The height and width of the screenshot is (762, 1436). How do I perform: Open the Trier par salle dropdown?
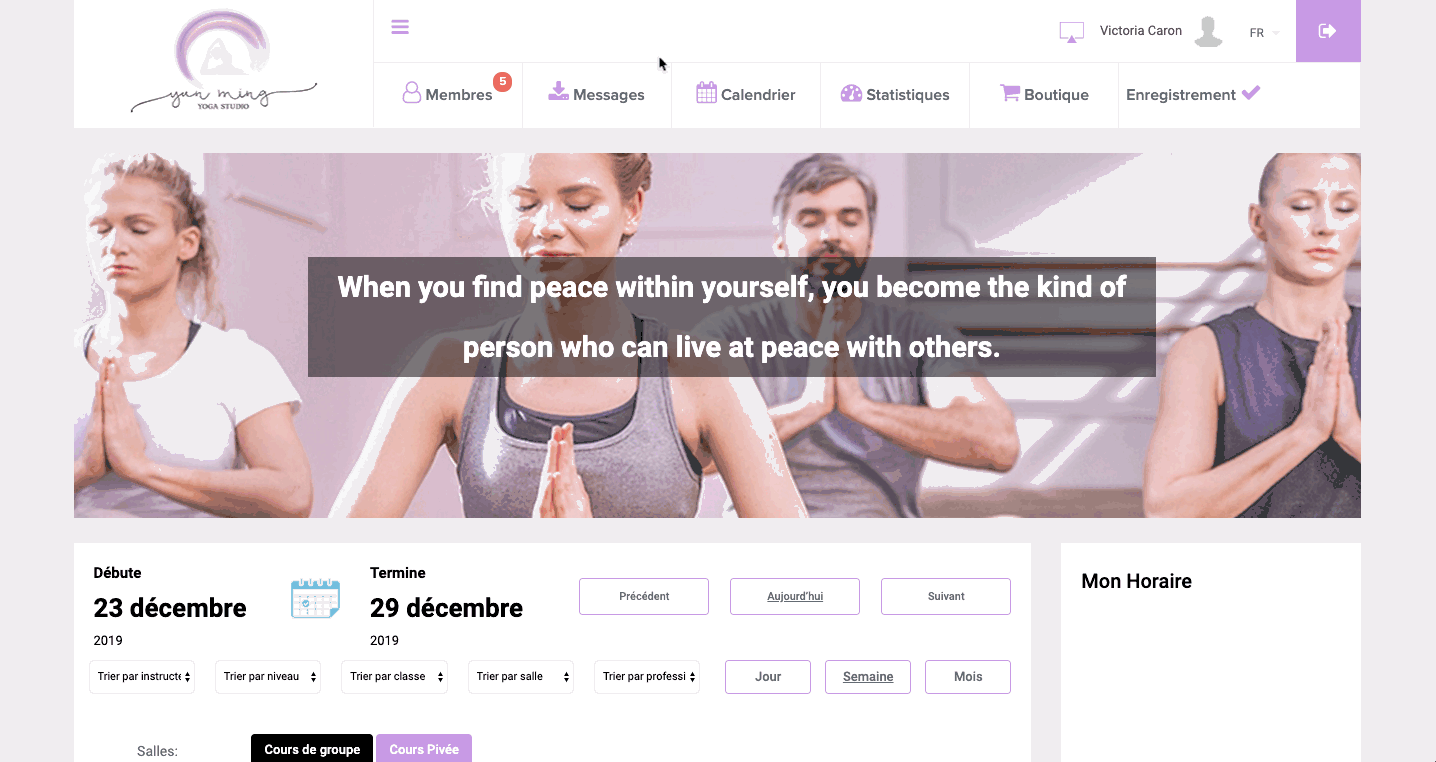[521, 677]
